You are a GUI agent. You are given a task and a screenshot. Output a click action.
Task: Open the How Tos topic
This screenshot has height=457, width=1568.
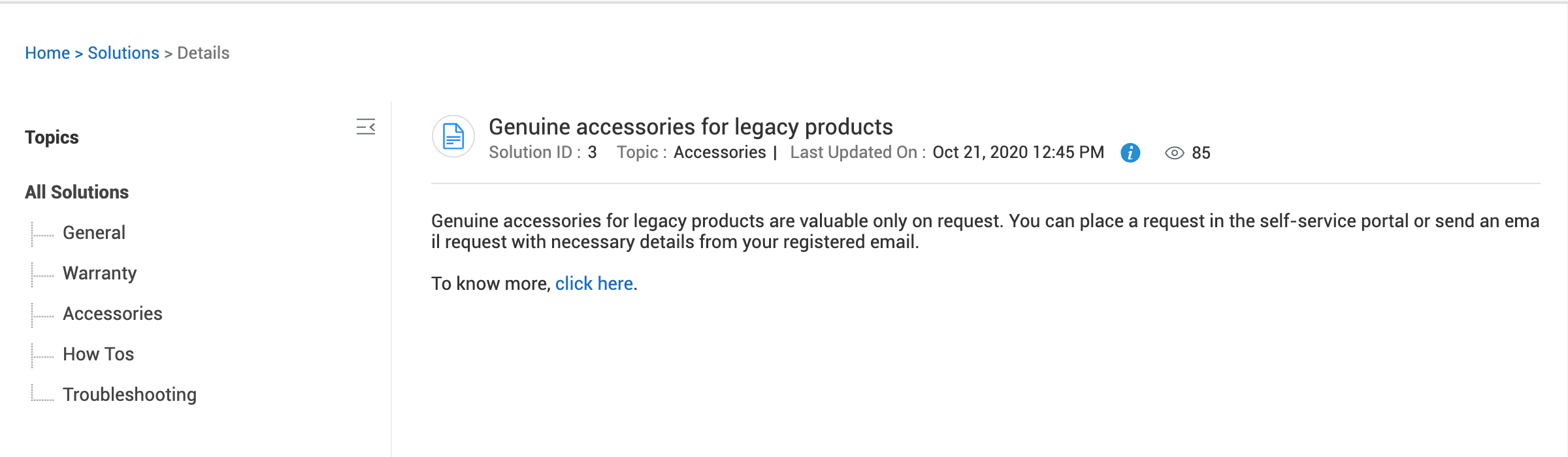[x=98, y=354]
